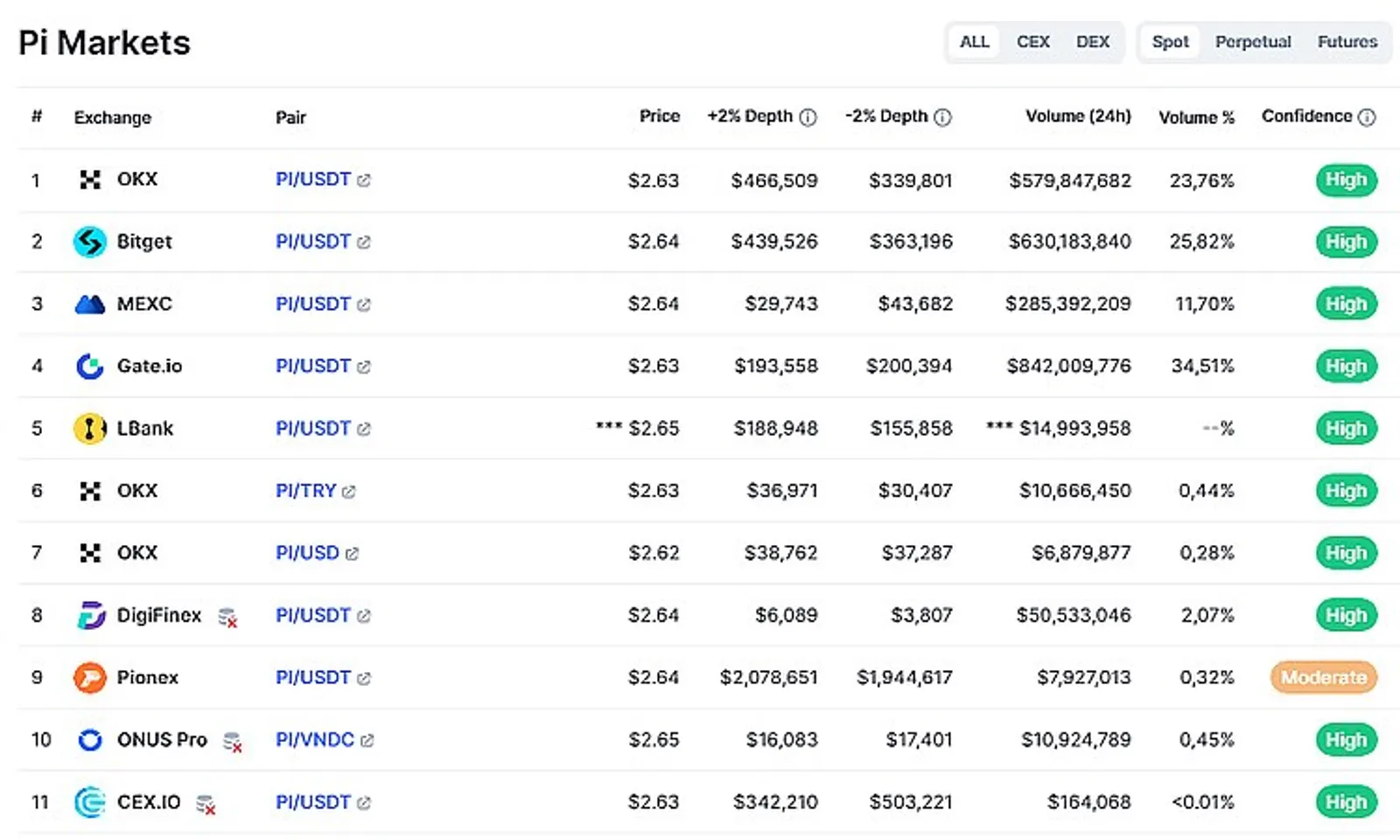Click the OKX logo beside PI/TRY
1400x840 pixels.
click(90, 491)
